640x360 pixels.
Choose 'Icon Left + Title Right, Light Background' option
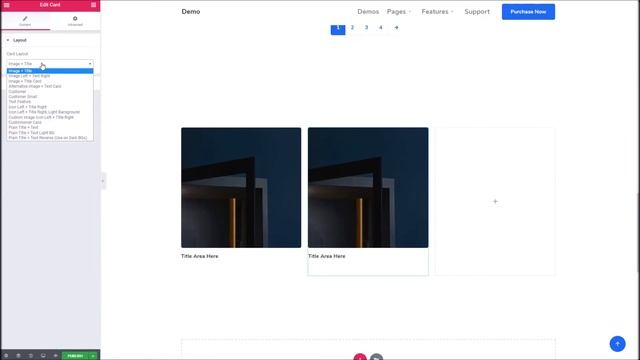click(50, 112)
